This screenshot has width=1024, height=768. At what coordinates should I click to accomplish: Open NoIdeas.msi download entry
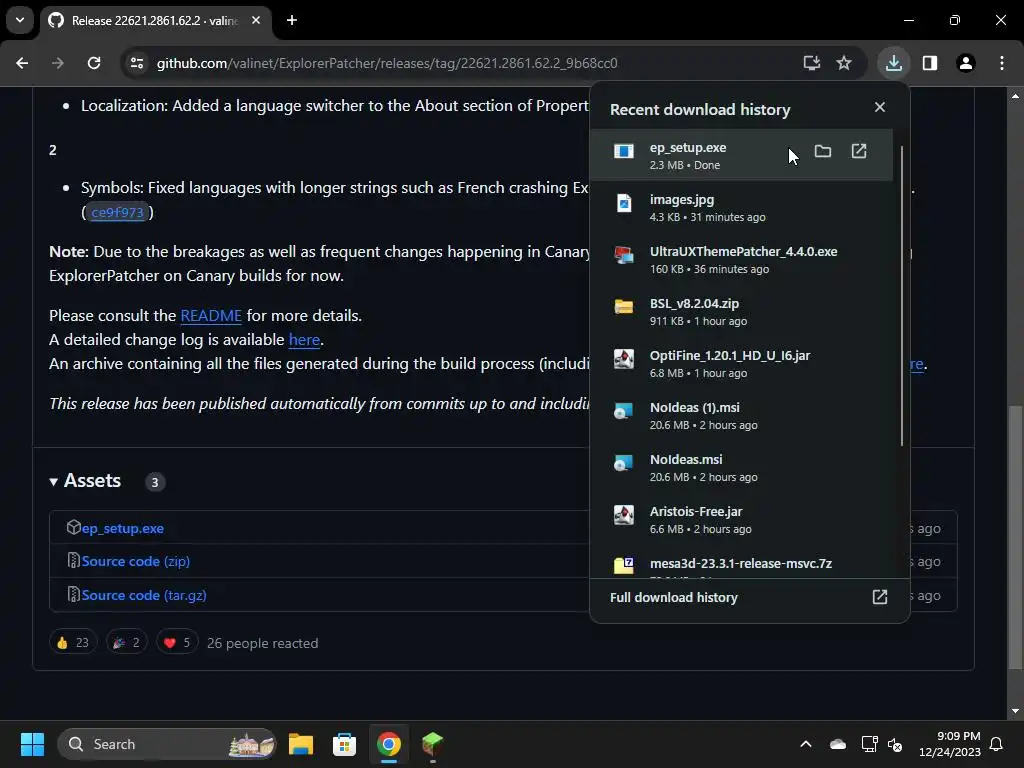741,468
